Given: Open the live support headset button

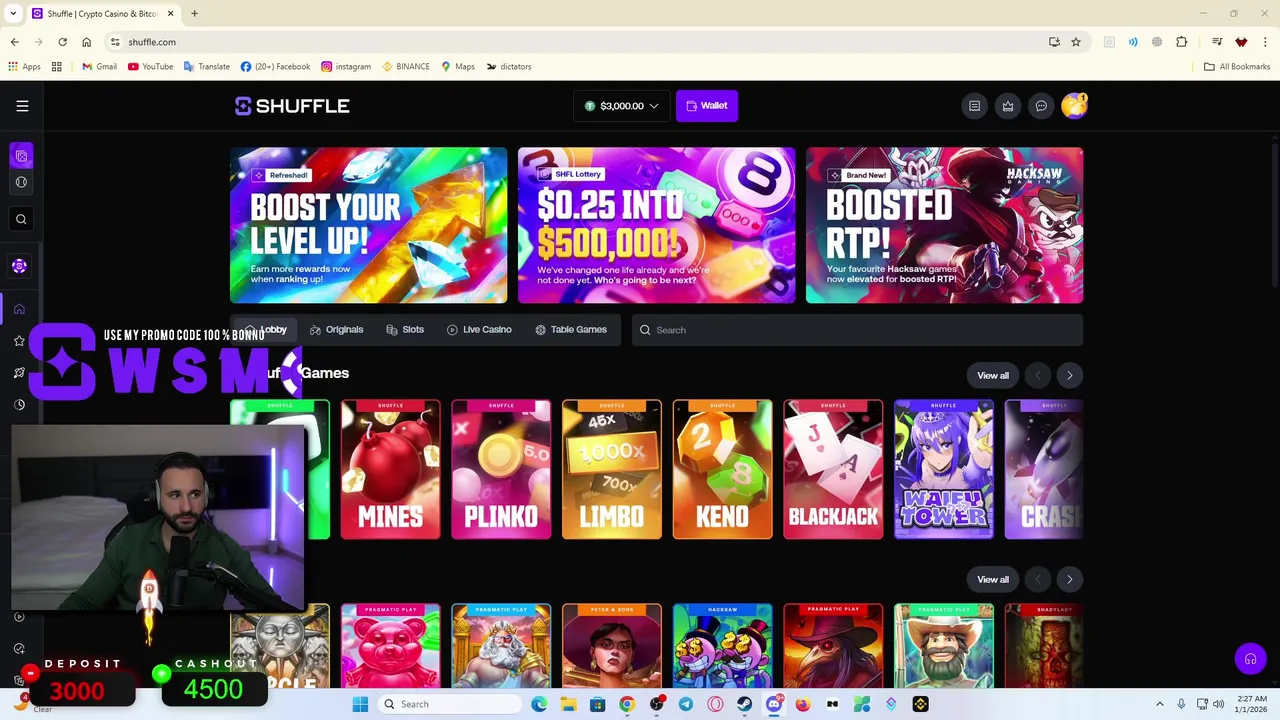Looking at the screenshot, I should pos(1250,658).
